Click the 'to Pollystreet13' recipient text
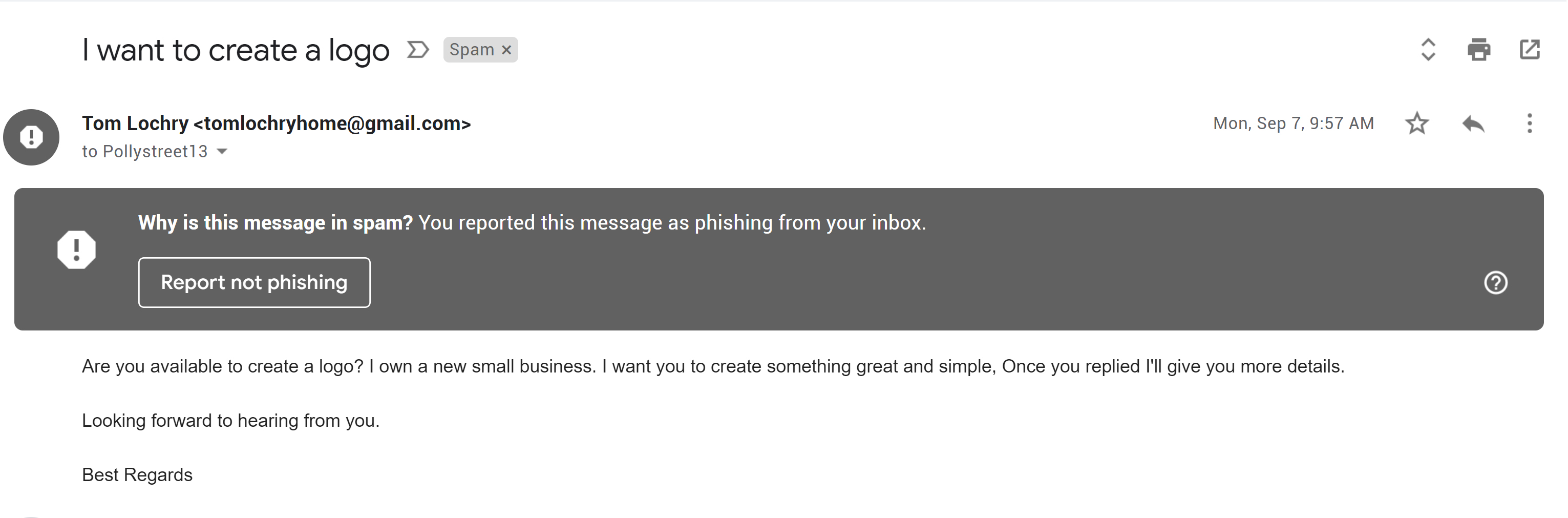The width and height of the screenshot is (1568, 518). coord(145,152)
